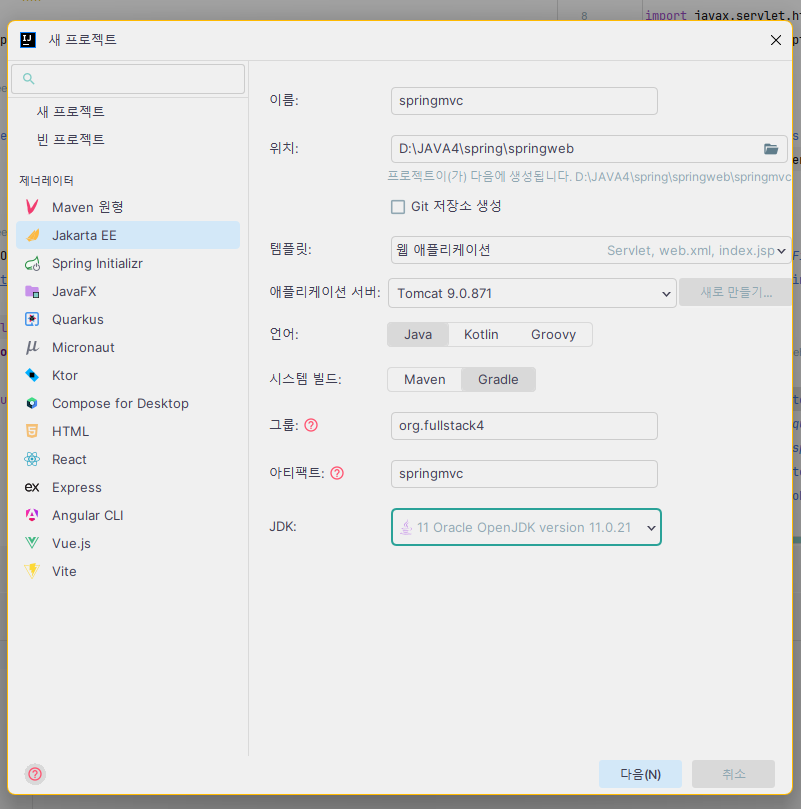801x809 pixels.
Task: Open the Tomcat 9.0.871 server dropdown
Action: point(532,293)
